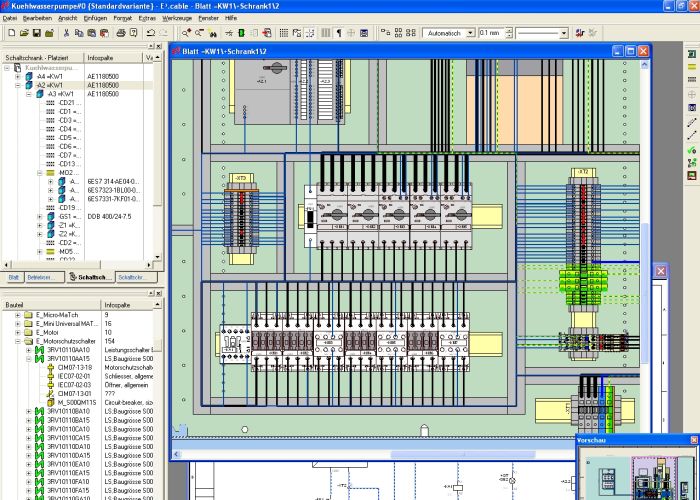Open the Werkzeuge menu
This screenshot has width=700, height=500.
176,18
